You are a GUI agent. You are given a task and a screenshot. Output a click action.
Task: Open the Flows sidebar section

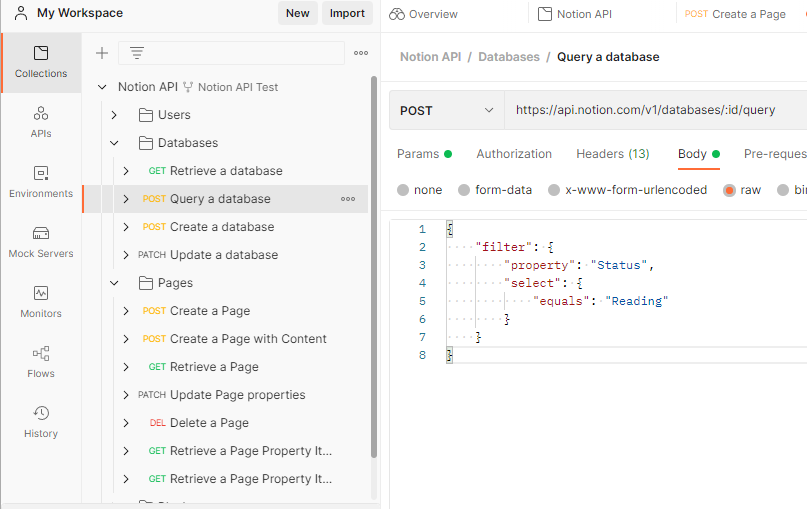coord(41,362)
